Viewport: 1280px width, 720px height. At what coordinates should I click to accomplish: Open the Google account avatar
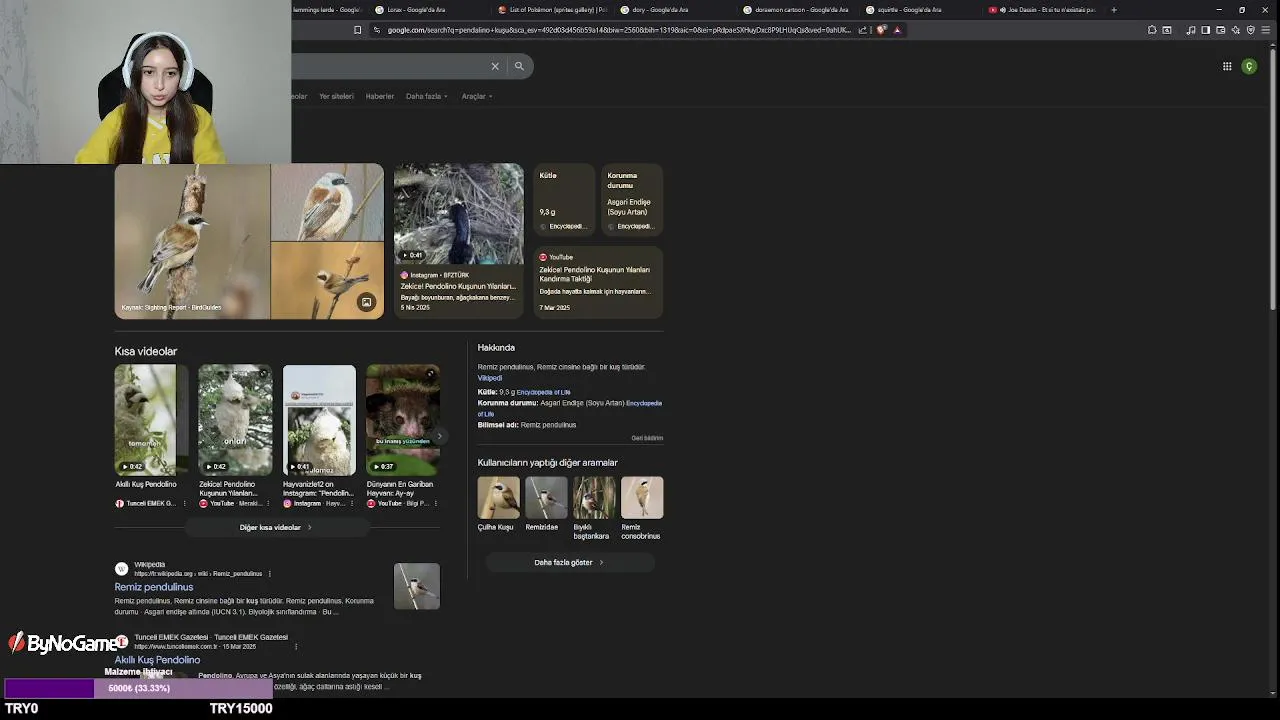[1249, 66]
